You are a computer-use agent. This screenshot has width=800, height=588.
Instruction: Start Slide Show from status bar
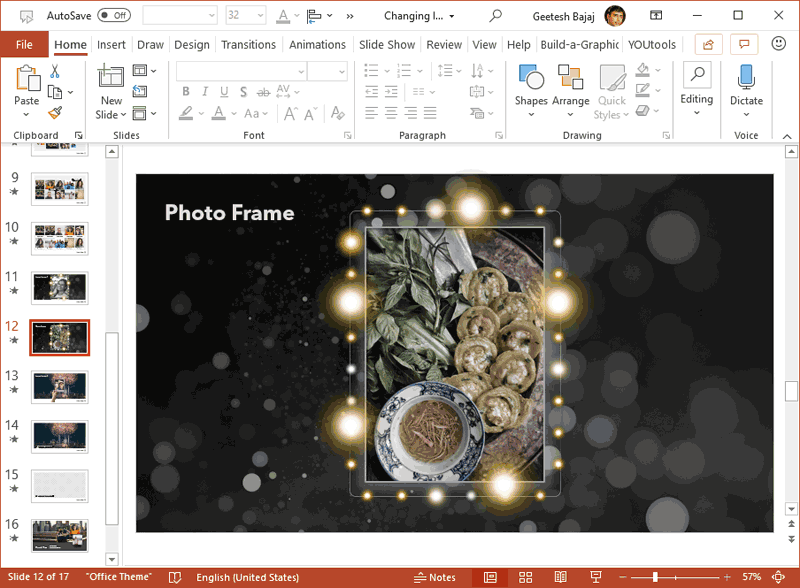pyautogui.click(x=596, y=577)
